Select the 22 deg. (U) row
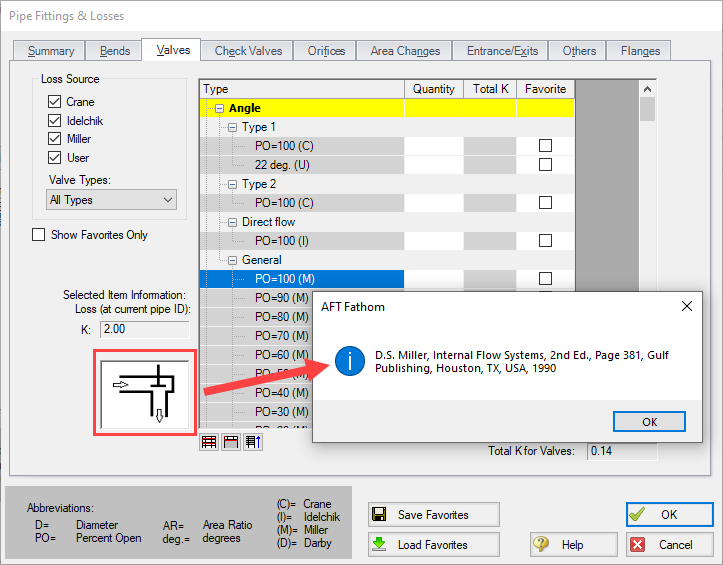The height and width of the screenshot is (565, 723). [302, 165]
